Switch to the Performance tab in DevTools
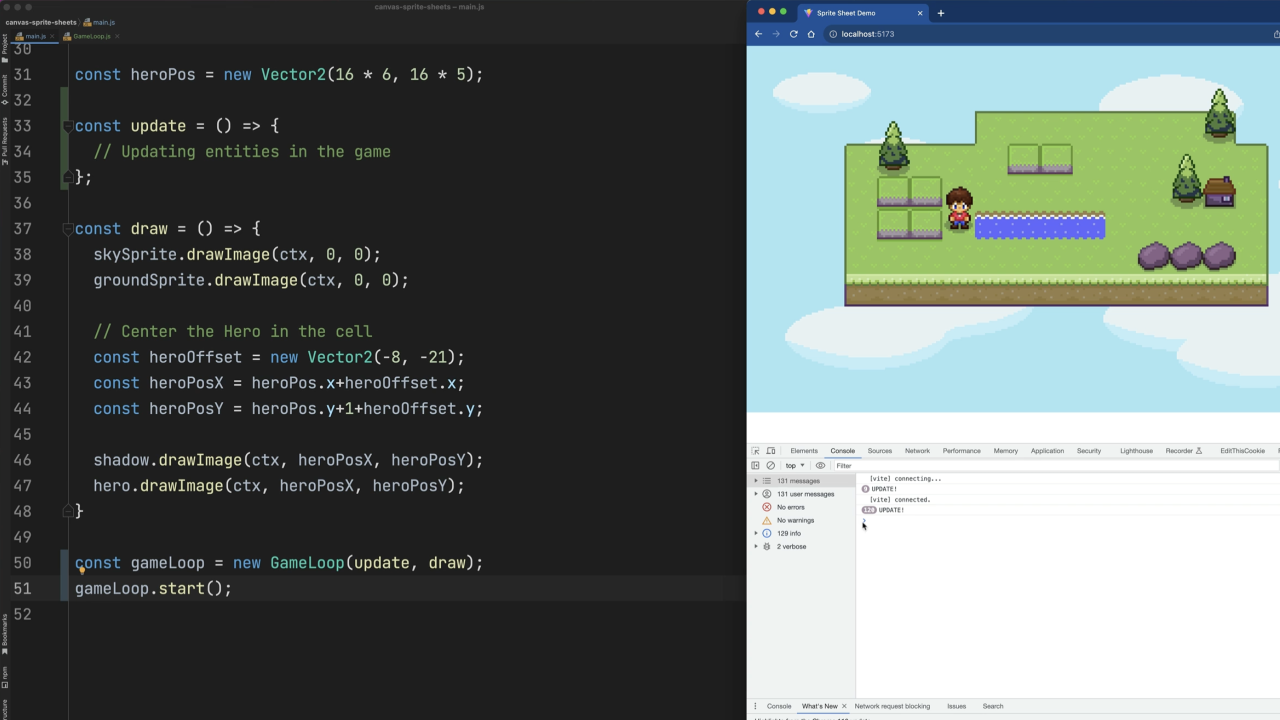This screenshot has width=1280, height=720. 962,451
